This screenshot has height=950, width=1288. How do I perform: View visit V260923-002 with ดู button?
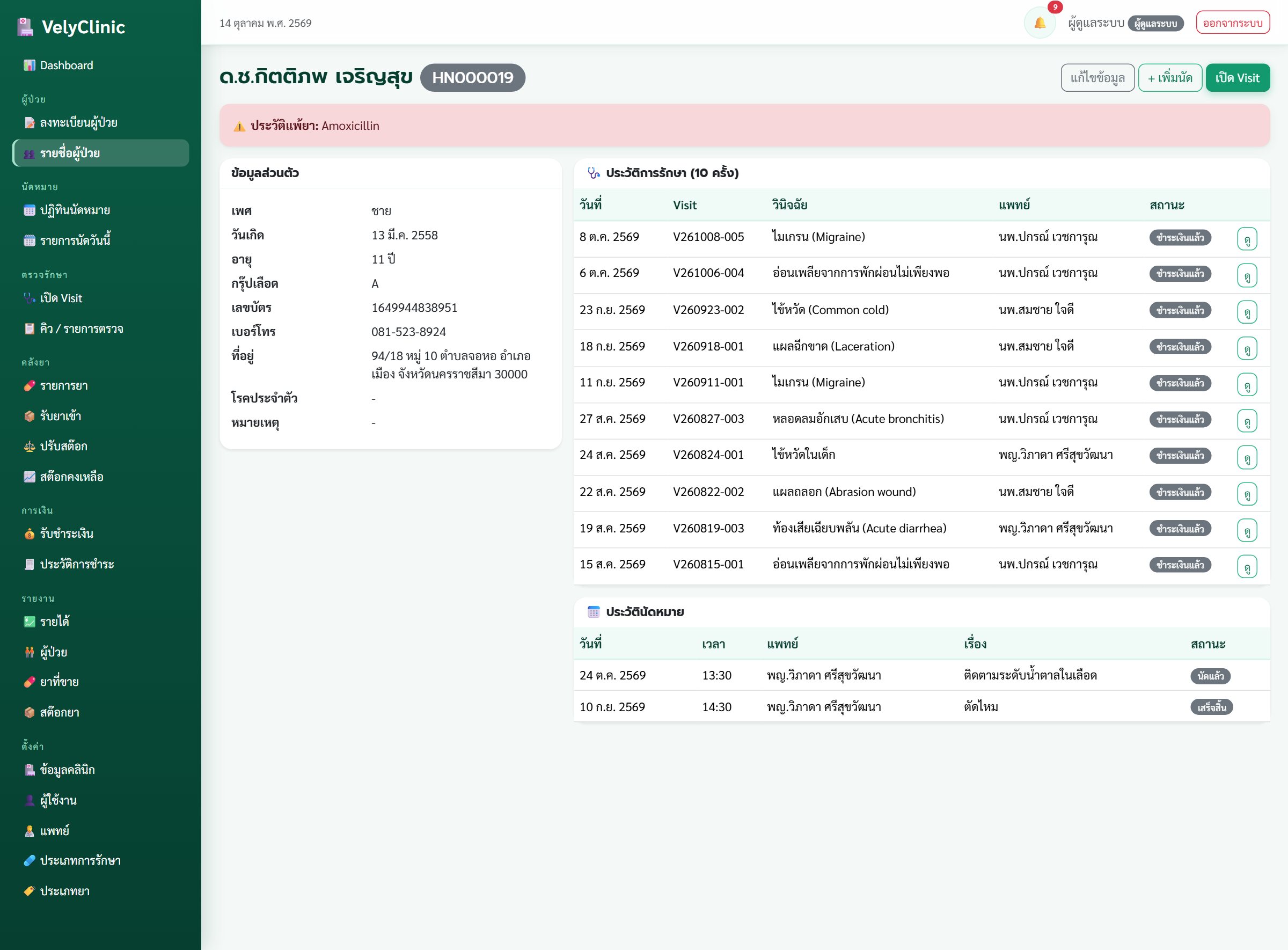coord(1247,312)
